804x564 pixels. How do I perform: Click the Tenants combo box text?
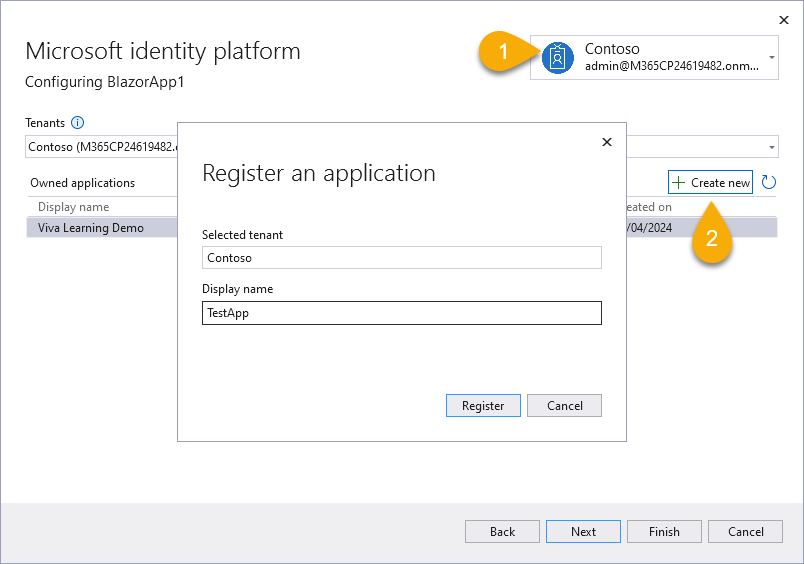coord(103,147)
